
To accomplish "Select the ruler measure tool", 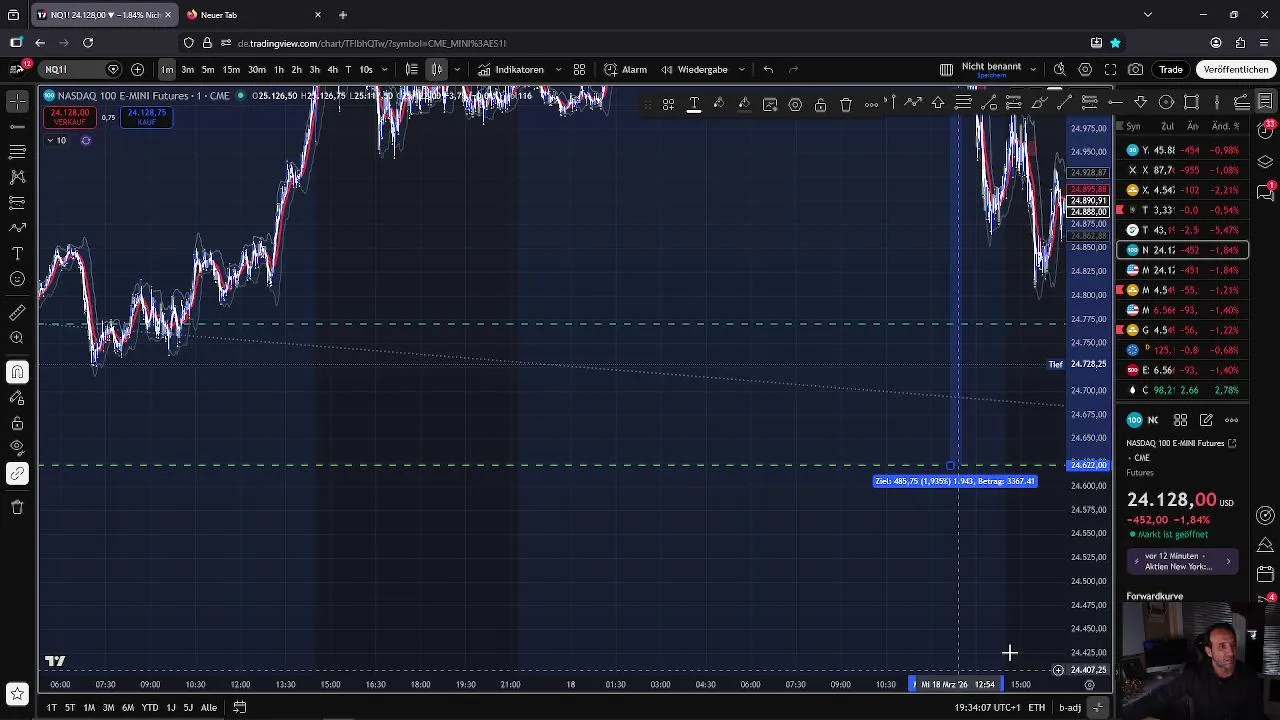I will [17, 313].
